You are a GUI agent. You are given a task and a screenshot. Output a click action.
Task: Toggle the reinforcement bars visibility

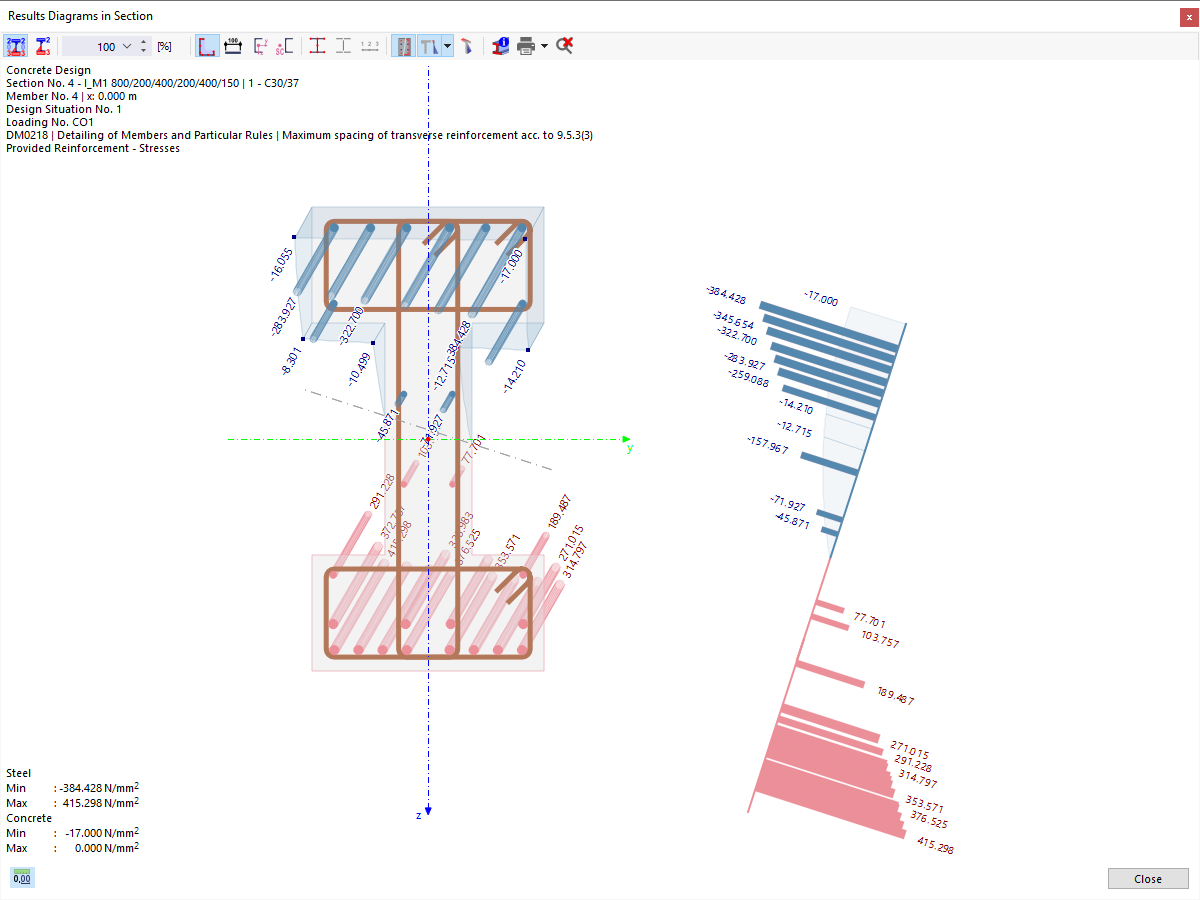pos(404,45)
